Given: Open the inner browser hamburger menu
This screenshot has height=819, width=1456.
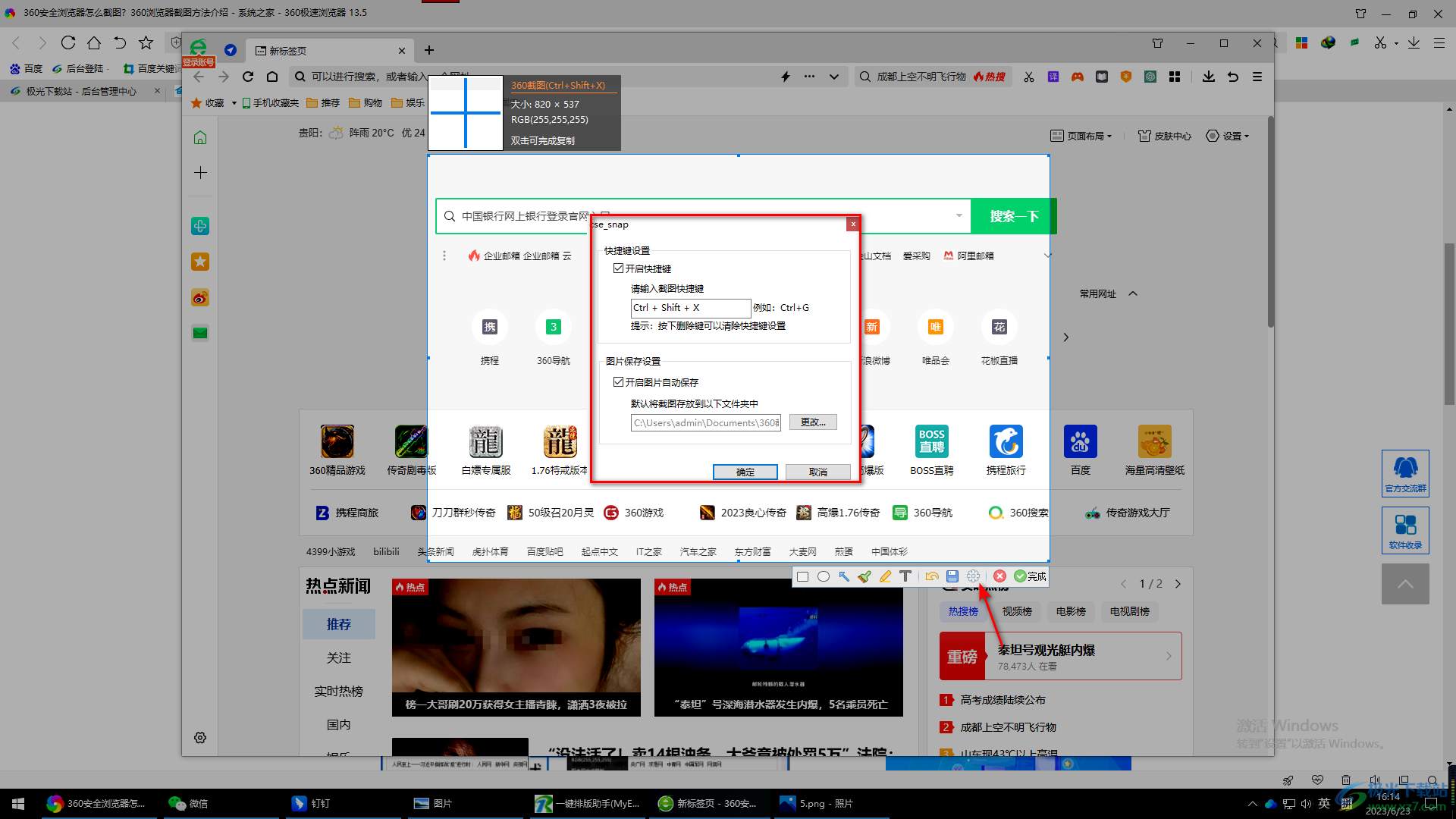Looking at the screenshot, I should coord(1257,77).
